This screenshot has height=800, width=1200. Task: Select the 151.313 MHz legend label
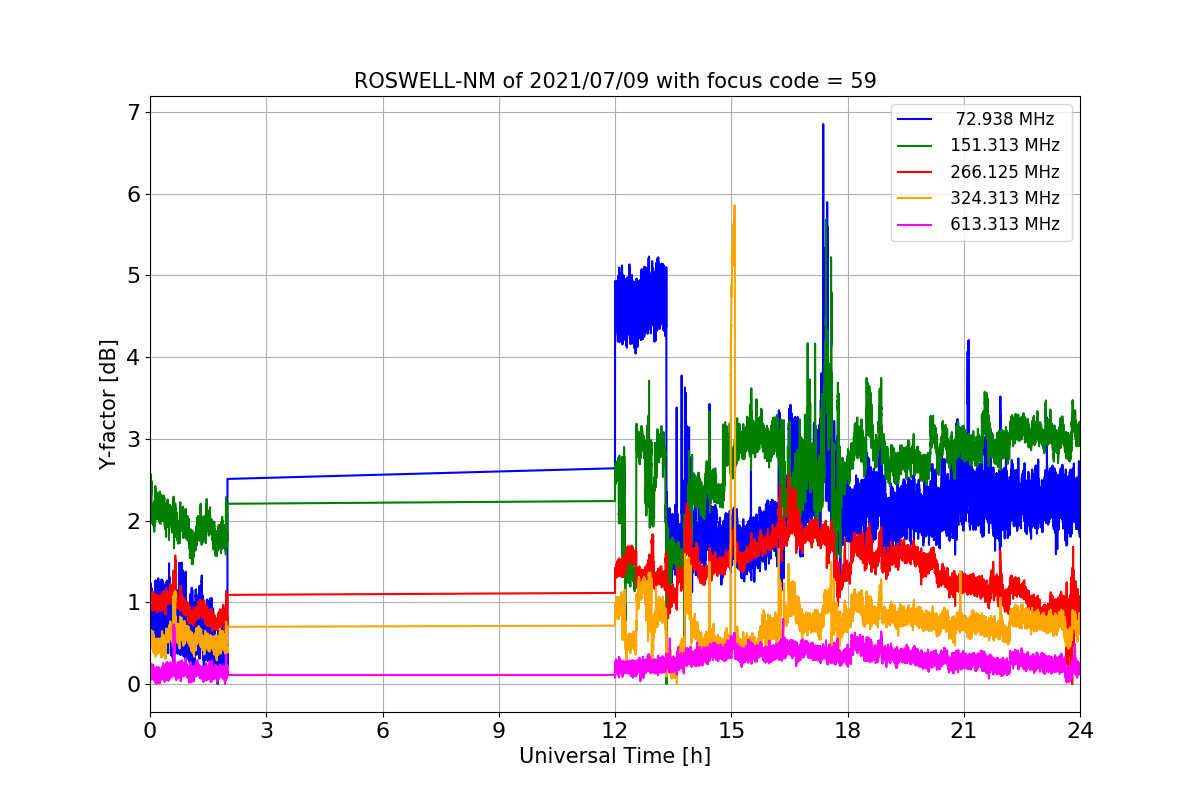click(x=1005, y=145)
